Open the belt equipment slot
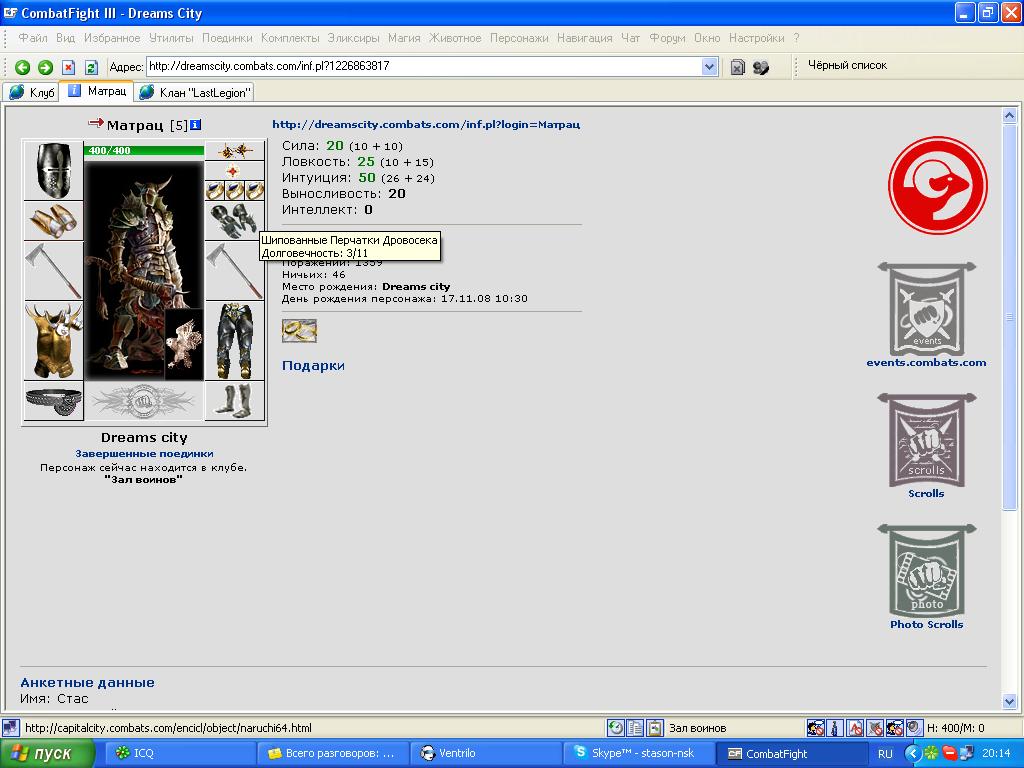 pyautogui.click(x=54, y=400)
